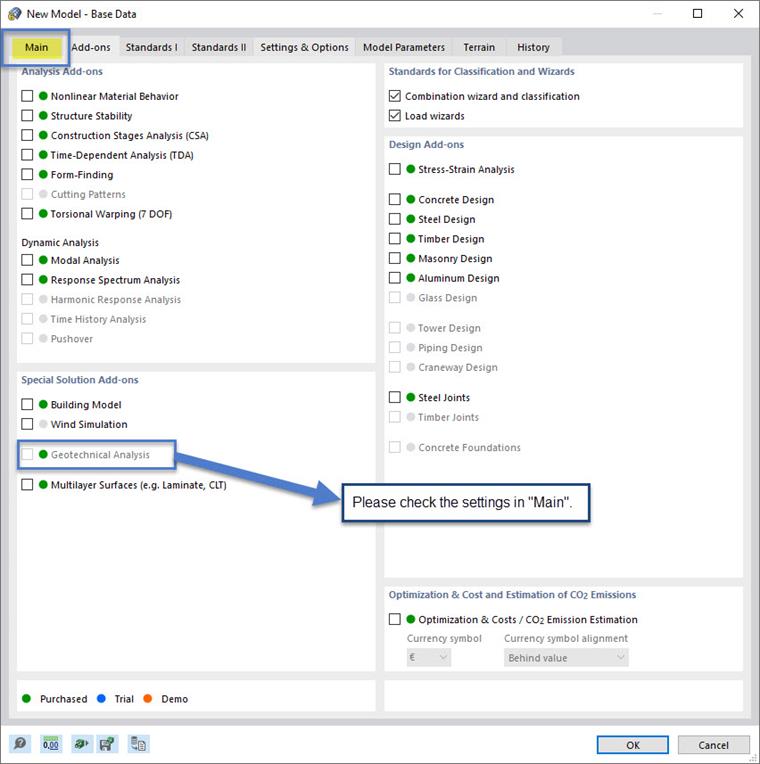
Task: Enable the Steel Joints add-on
Action: tap(395, 397)
